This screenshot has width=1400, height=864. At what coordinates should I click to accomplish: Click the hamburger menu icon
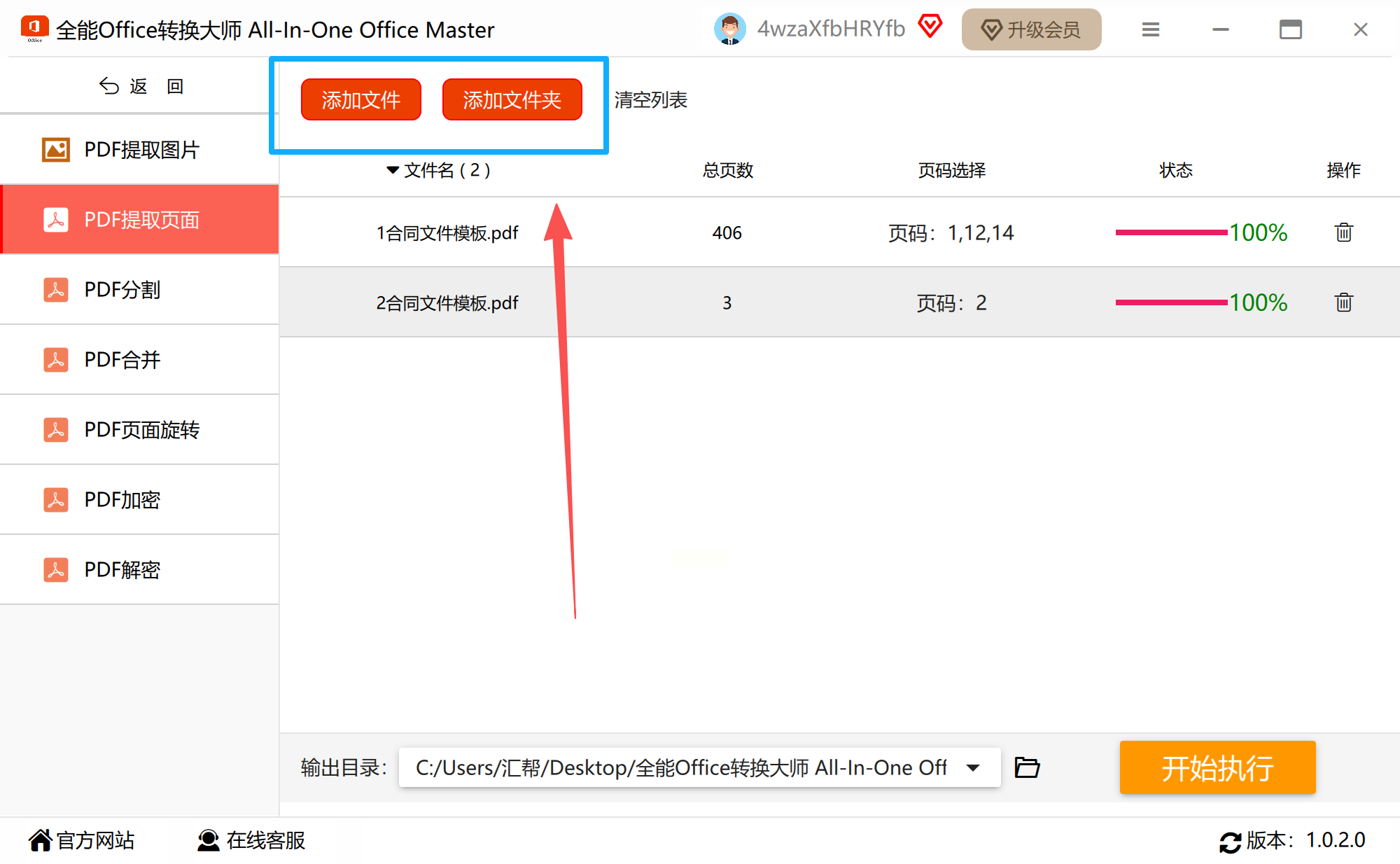(1151, 29)
